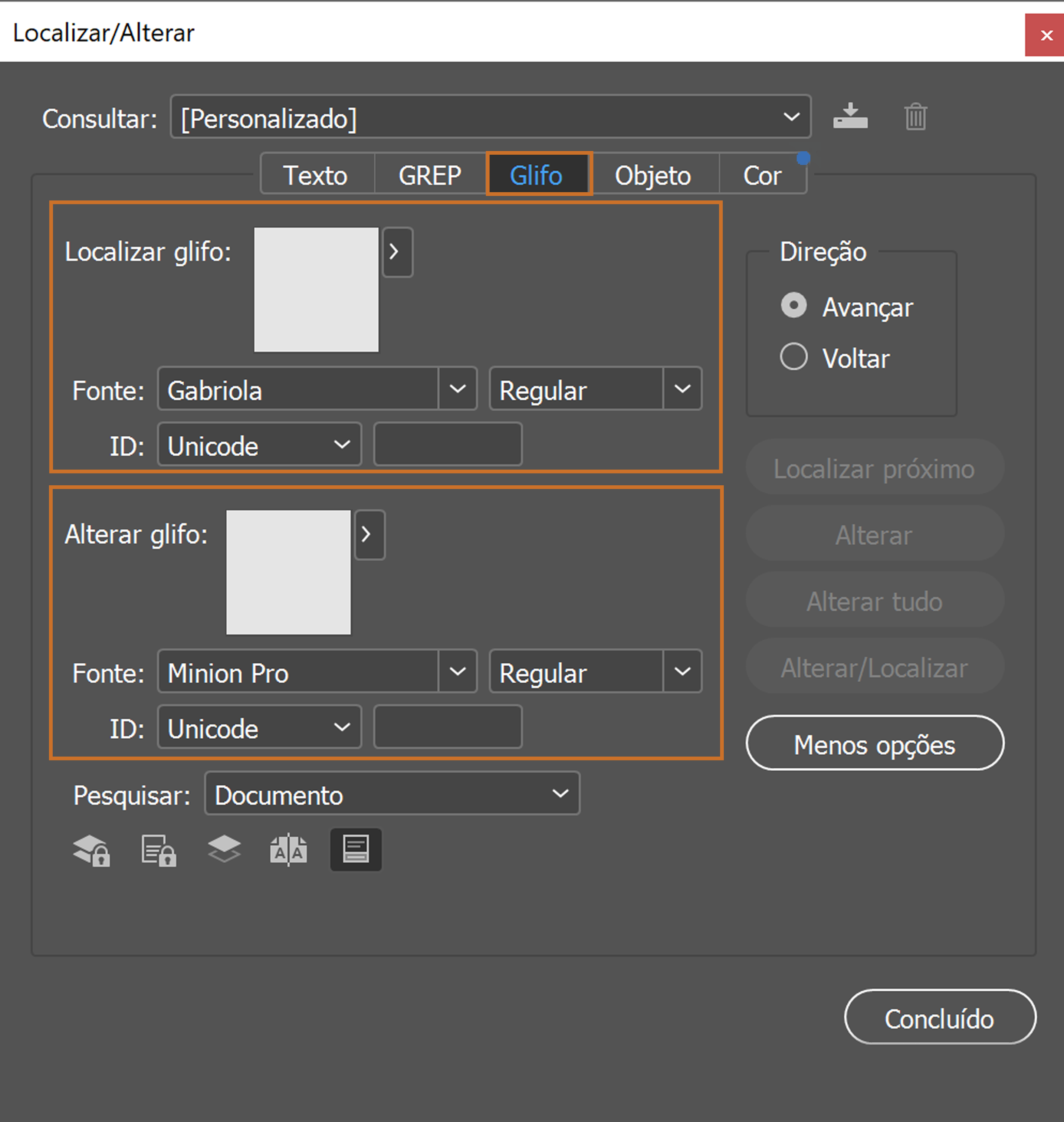
Task: Select the Alterar glifo preview swatch
Action: pyautogui.click(x=289, y=571)
